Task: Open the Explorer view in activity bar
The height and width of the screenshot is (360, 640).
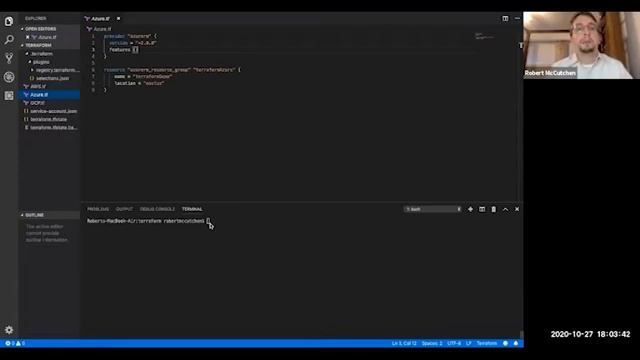Action: point(9,21)
